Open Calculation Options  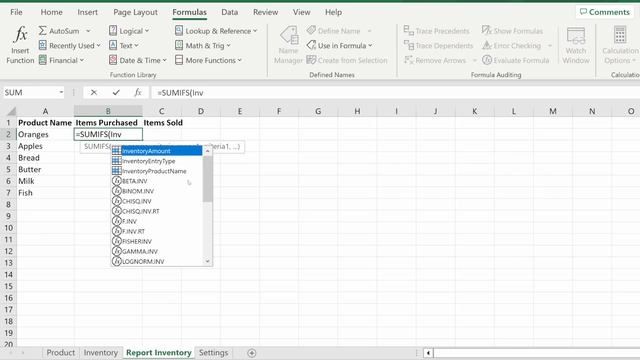[620, 45]
